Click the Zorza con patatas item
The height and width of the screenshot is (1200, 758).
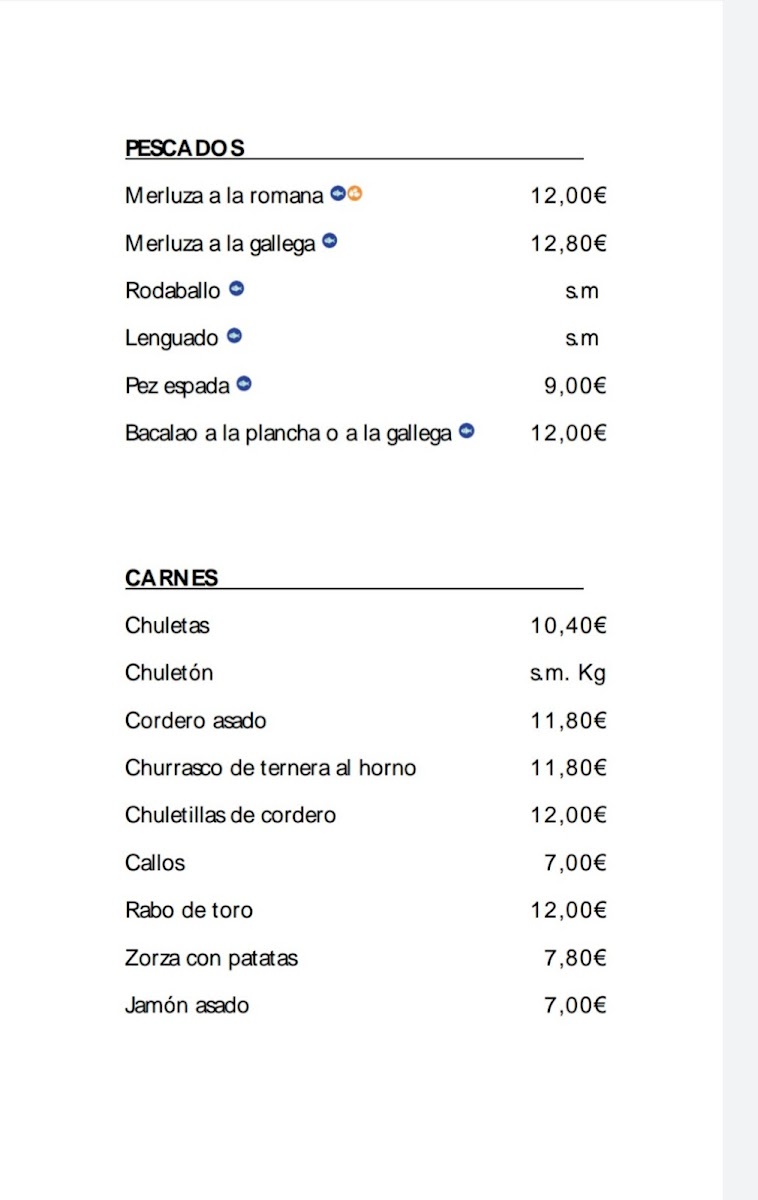click(212, 959)
